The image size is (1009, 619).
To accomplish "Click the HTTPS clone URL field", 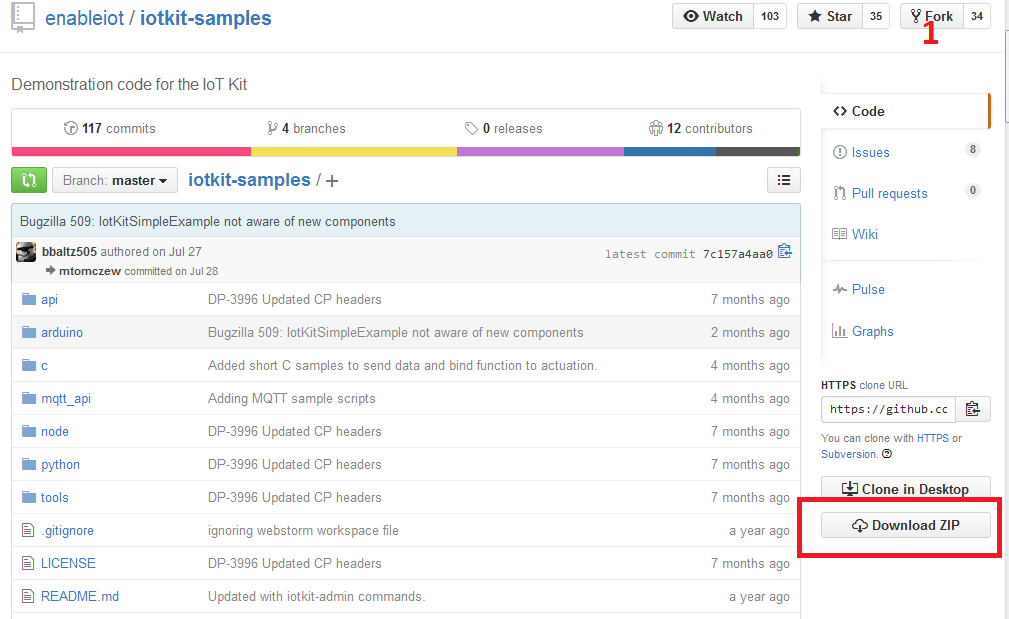I will pos(888,409).
